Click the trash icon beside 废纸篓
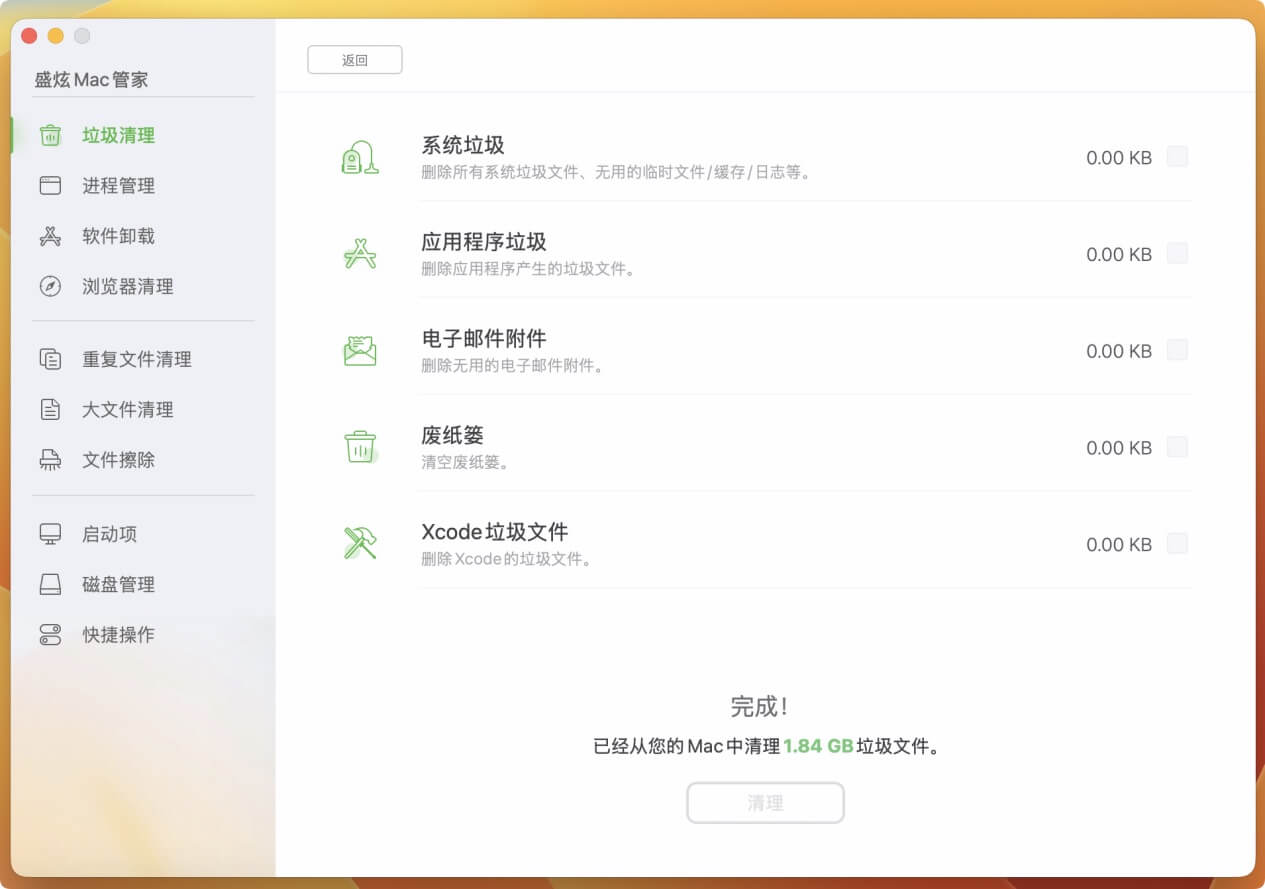The width and height of the screenshot is (1265, 889). [x=360, y=447]
